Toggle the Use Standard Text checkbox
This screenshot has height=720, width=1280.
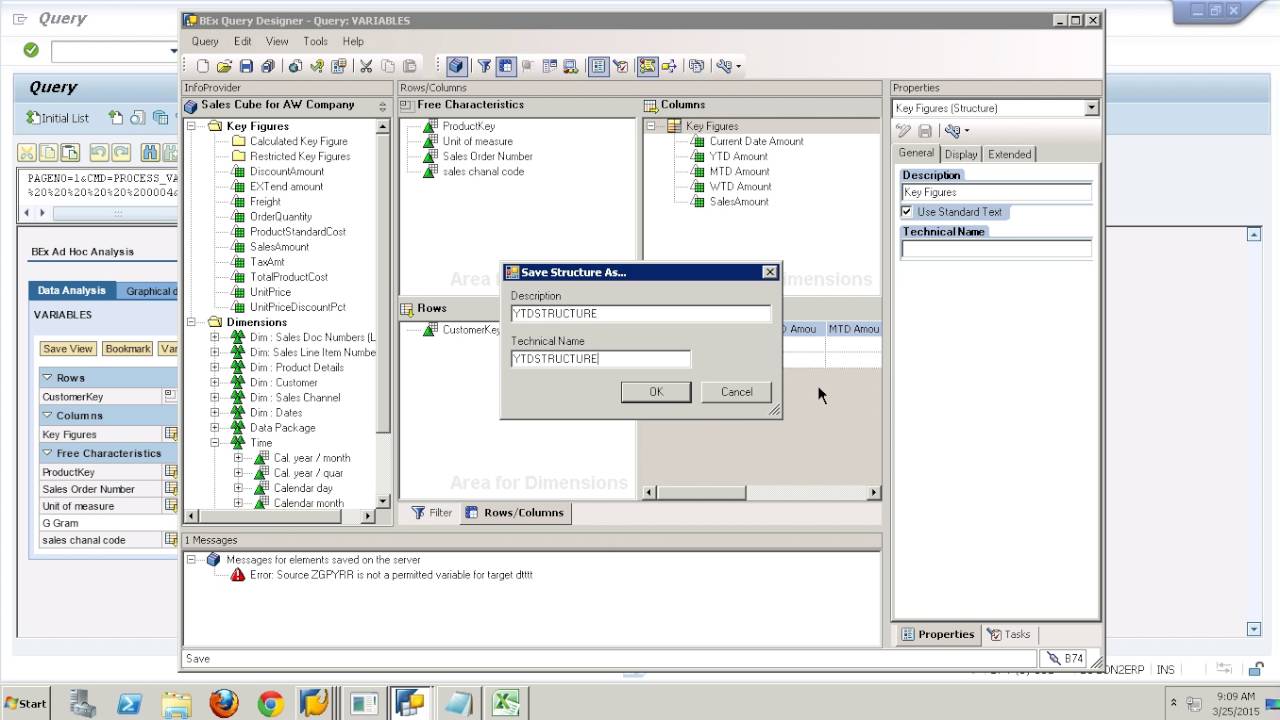click(x=907, y=212)
